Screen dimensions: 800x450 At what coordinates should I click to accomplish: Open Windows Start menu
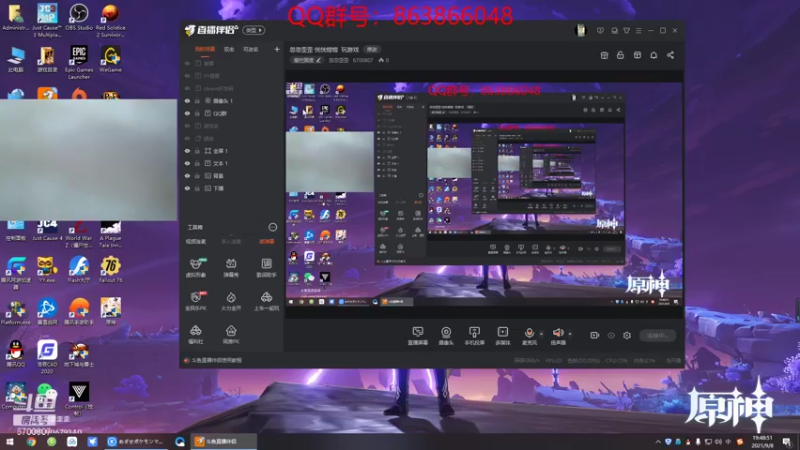pyautogui.click(x=10, y=442)
